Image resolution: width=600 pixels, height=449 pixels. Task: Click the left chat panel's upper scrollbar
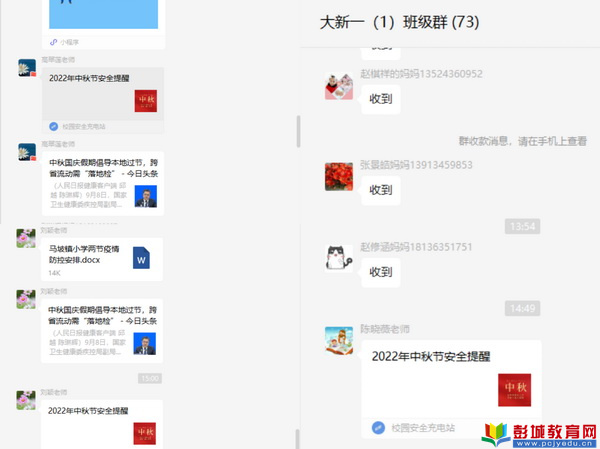[x=297, y=129]
